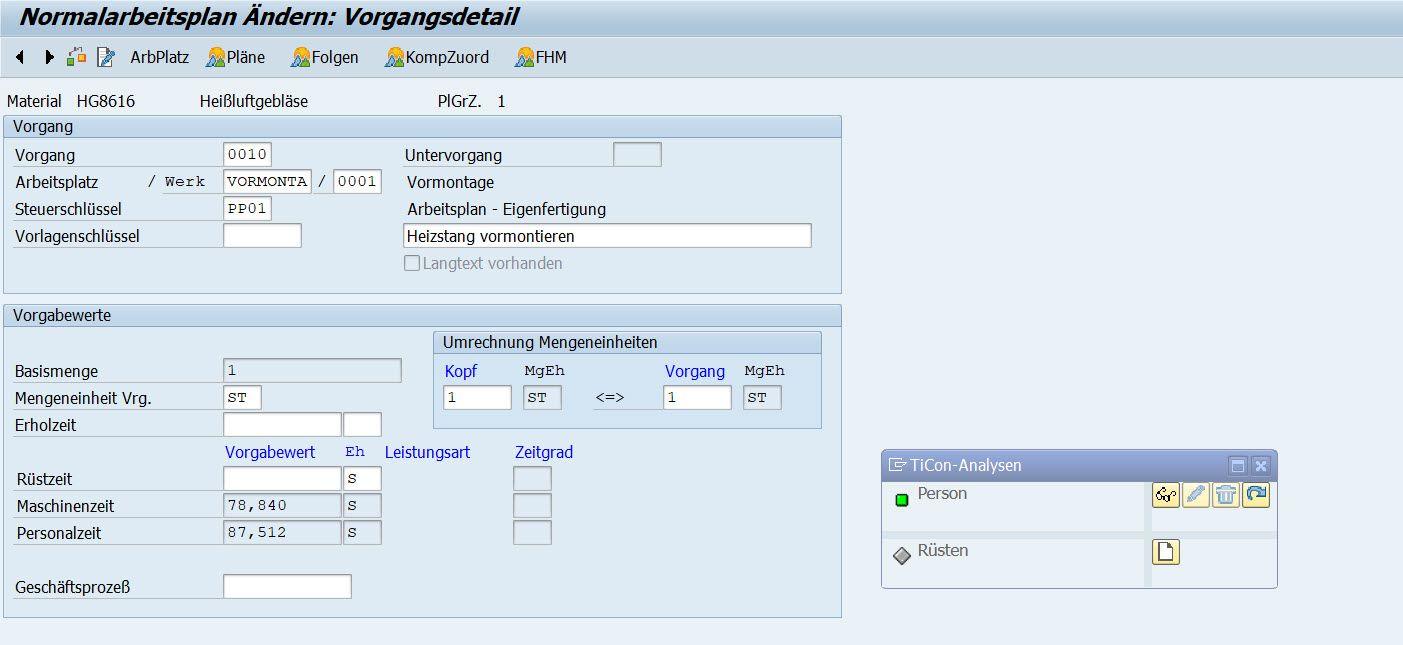
Task: Click the empty Vorlagenschlüssel input field
Action: [x=262, y=236]
